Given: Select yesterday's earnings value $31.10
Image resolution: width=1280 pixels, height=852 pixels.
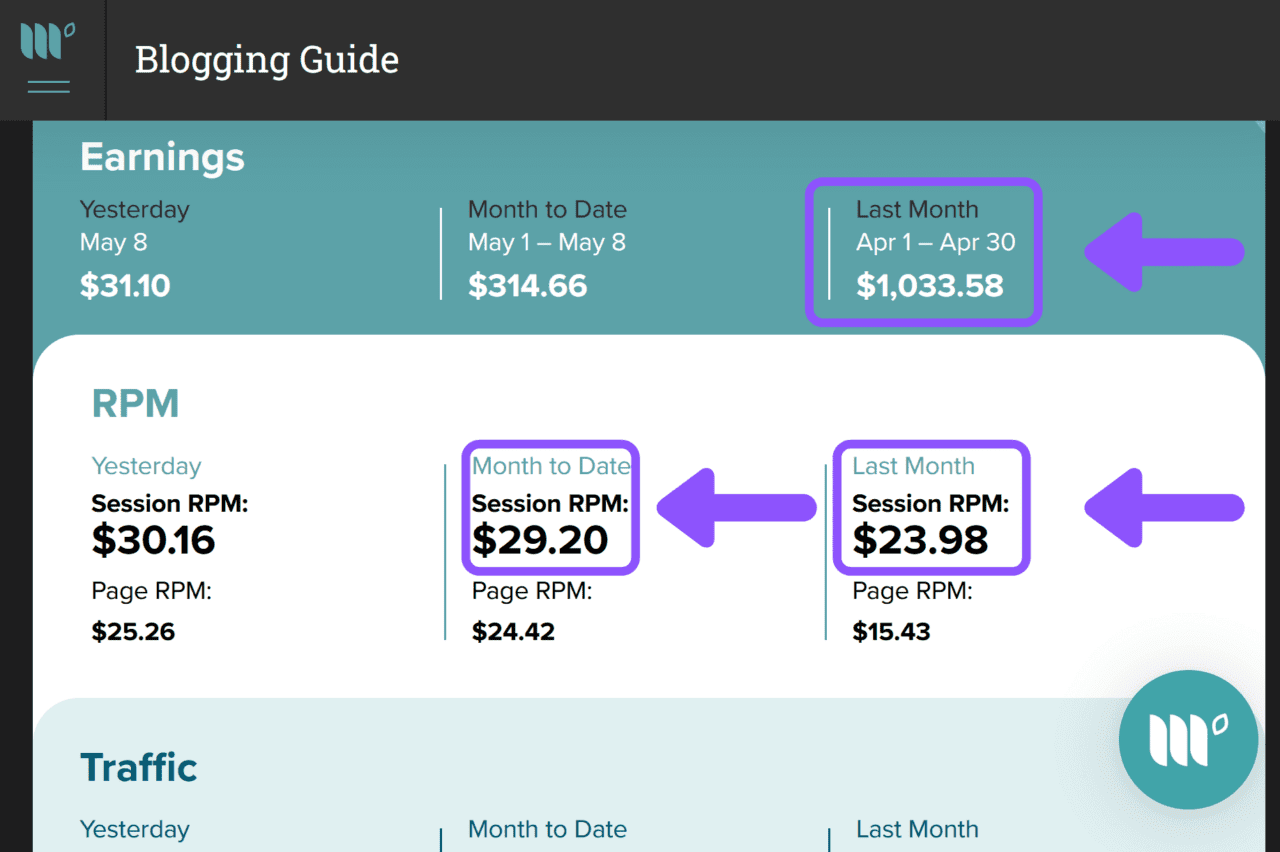Looking at the screenshot, I should 125,286.
